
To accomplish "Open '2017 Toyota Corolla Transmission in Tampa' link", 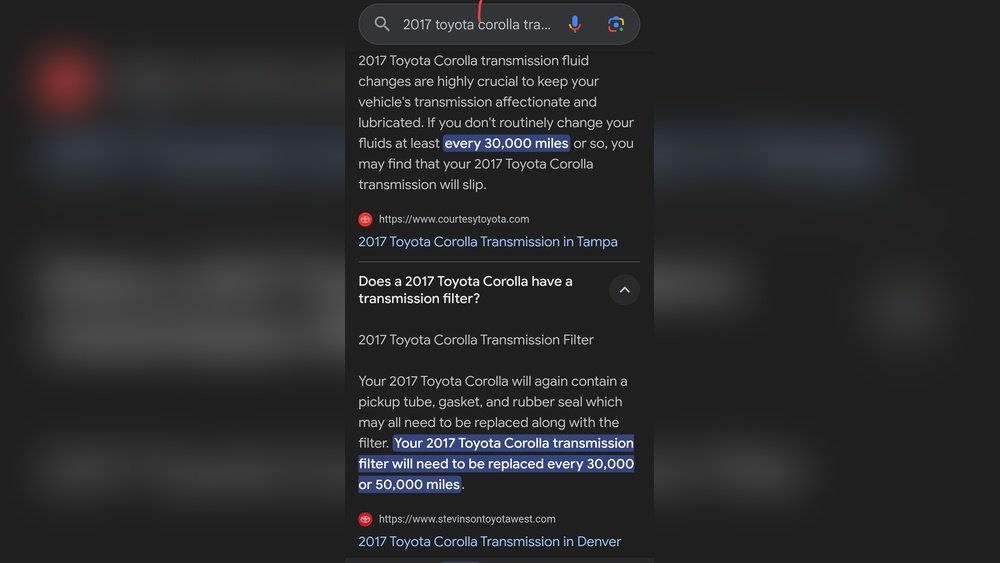I will pyautogui.click(x=487, y=242).
